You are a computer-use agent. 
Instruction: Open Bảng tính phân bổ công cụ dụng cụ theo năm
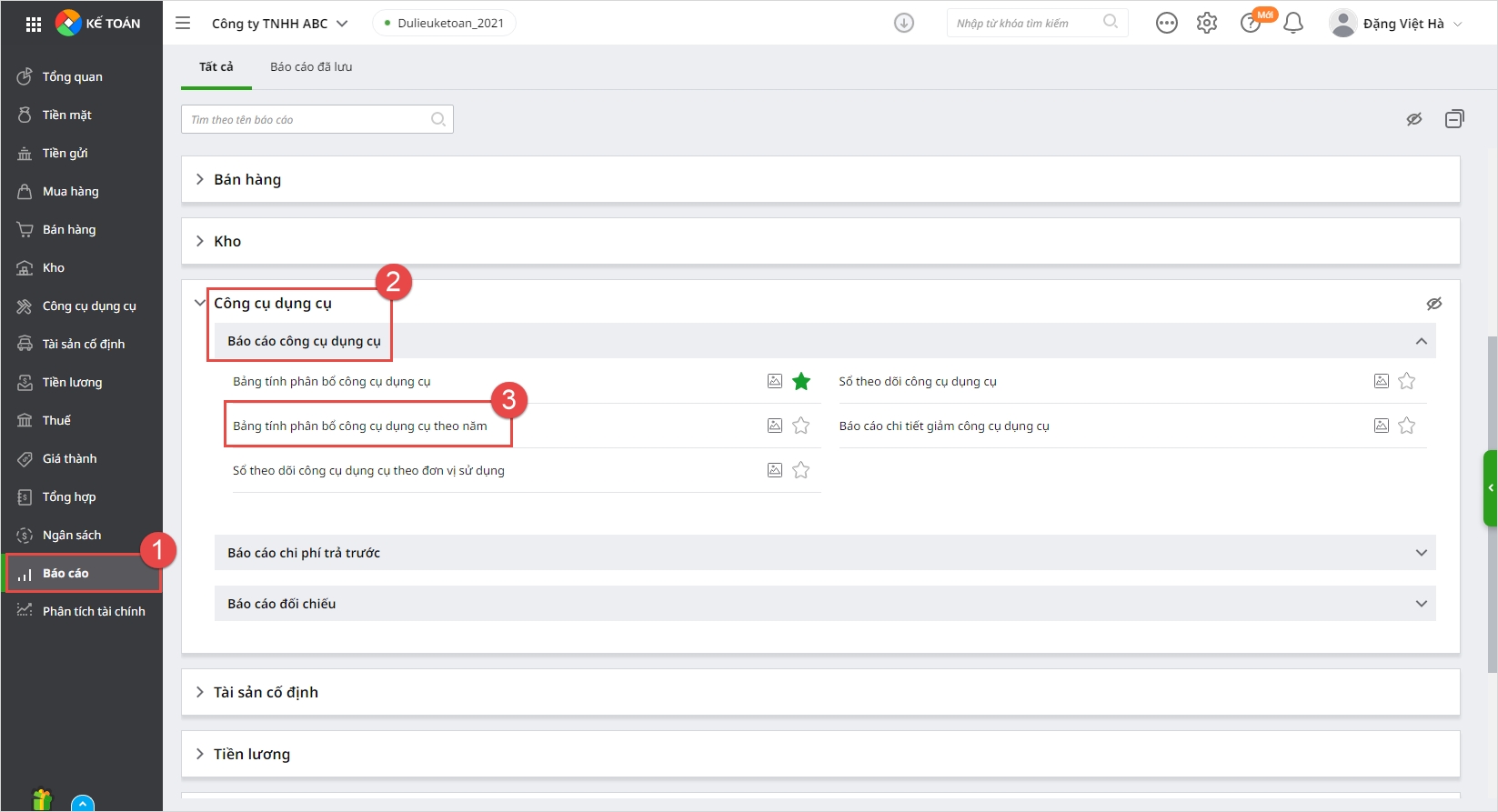(360, 426)
